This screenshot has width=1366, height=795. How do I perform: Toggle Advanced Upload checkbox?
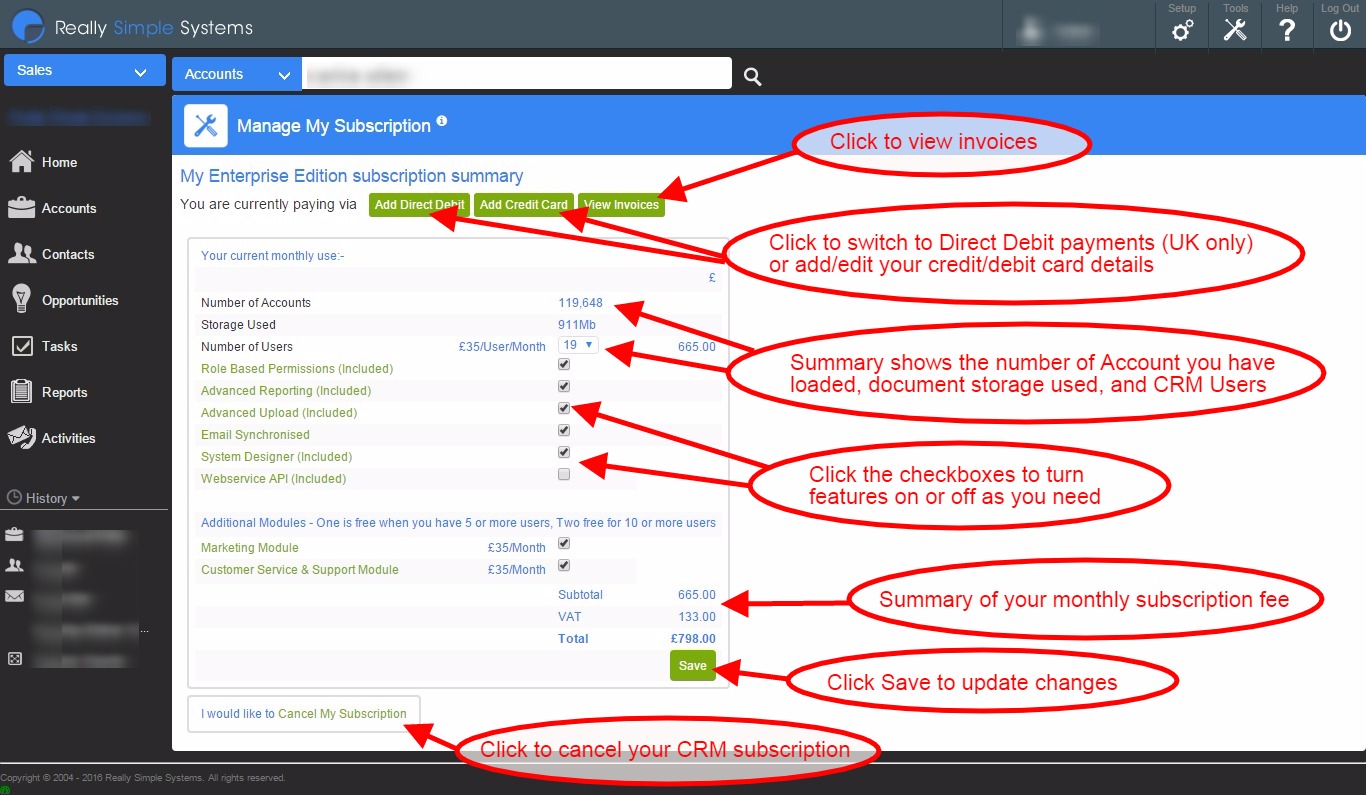pos(564,409)
